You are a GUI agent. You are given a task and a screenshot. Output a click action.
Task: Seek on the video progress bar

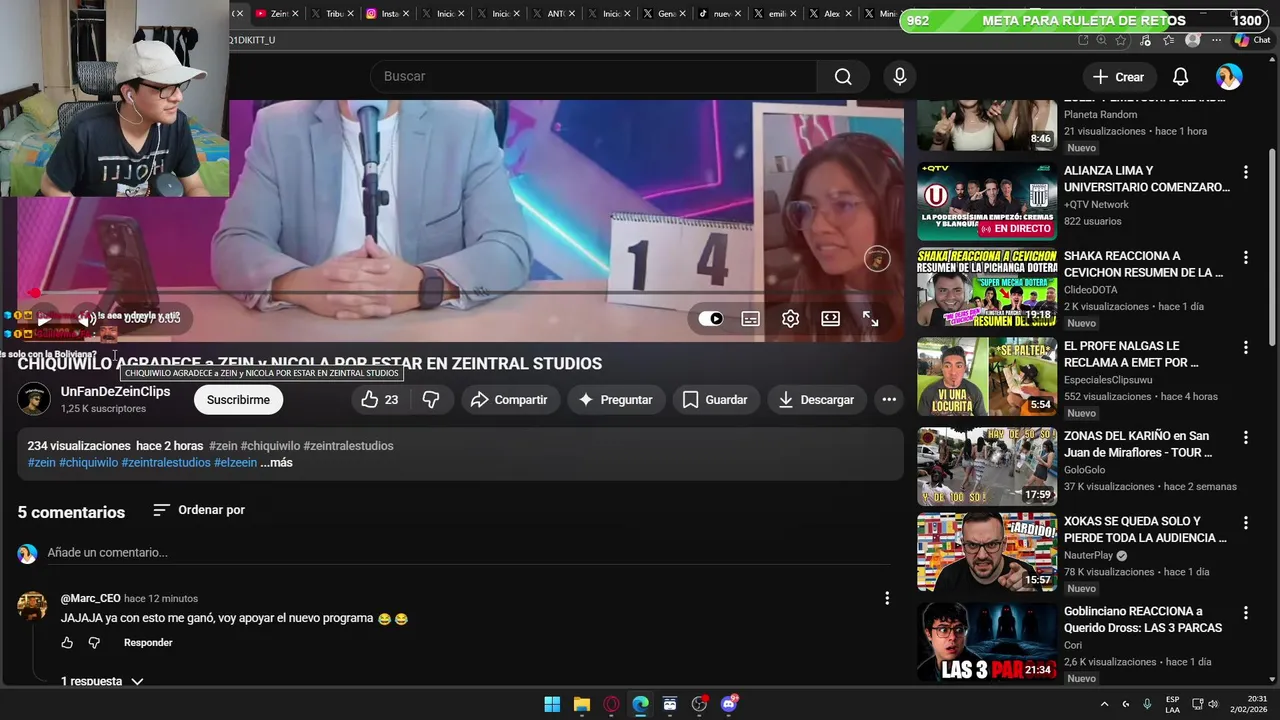460,293
